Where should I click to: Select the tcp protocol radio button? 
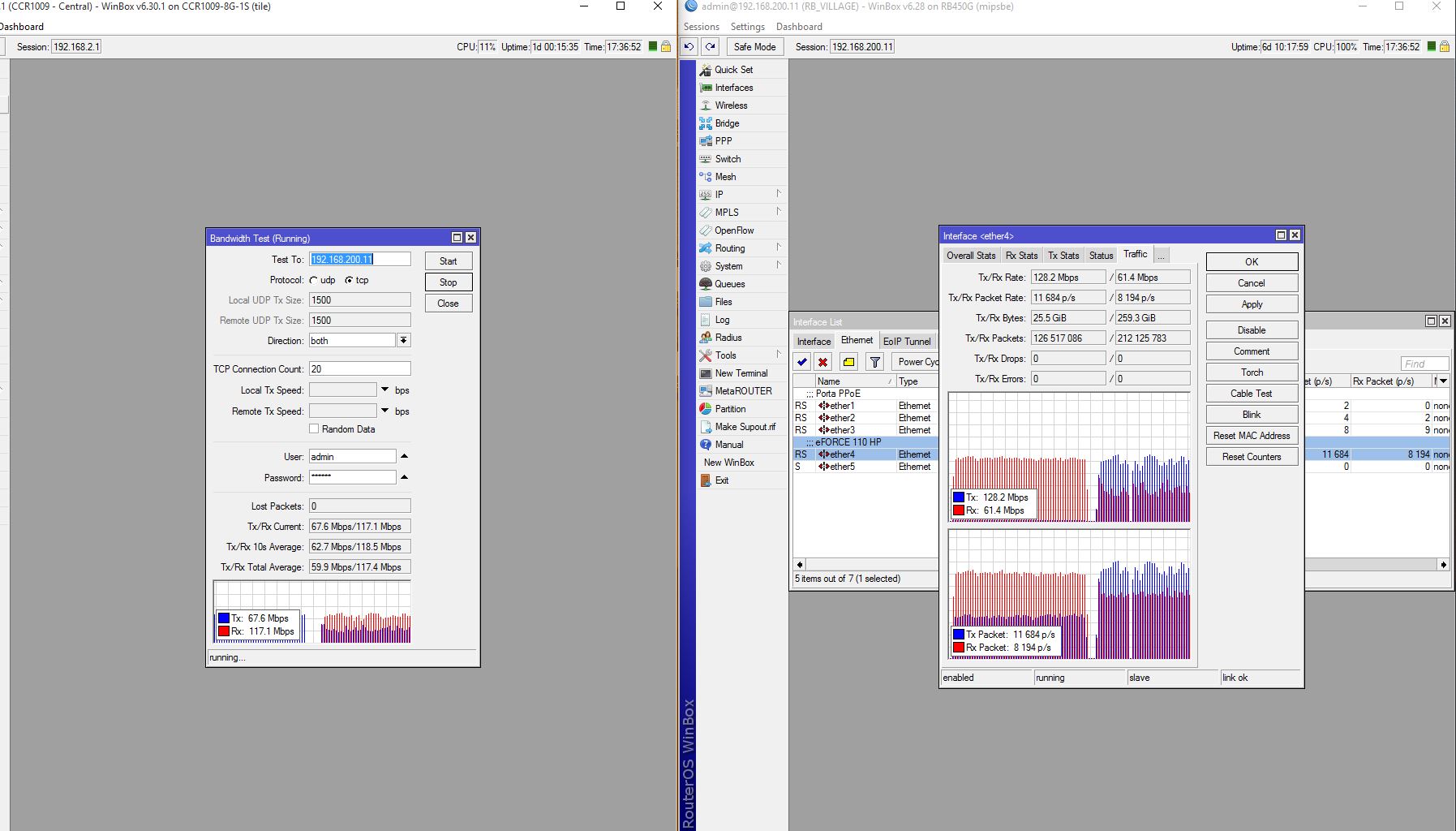pos(349,280)
